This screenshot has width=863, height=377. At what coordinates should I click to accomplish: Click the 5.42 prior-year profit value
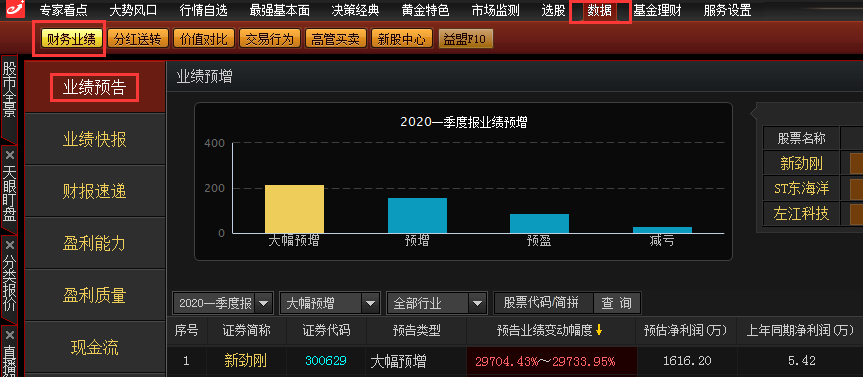801,361
